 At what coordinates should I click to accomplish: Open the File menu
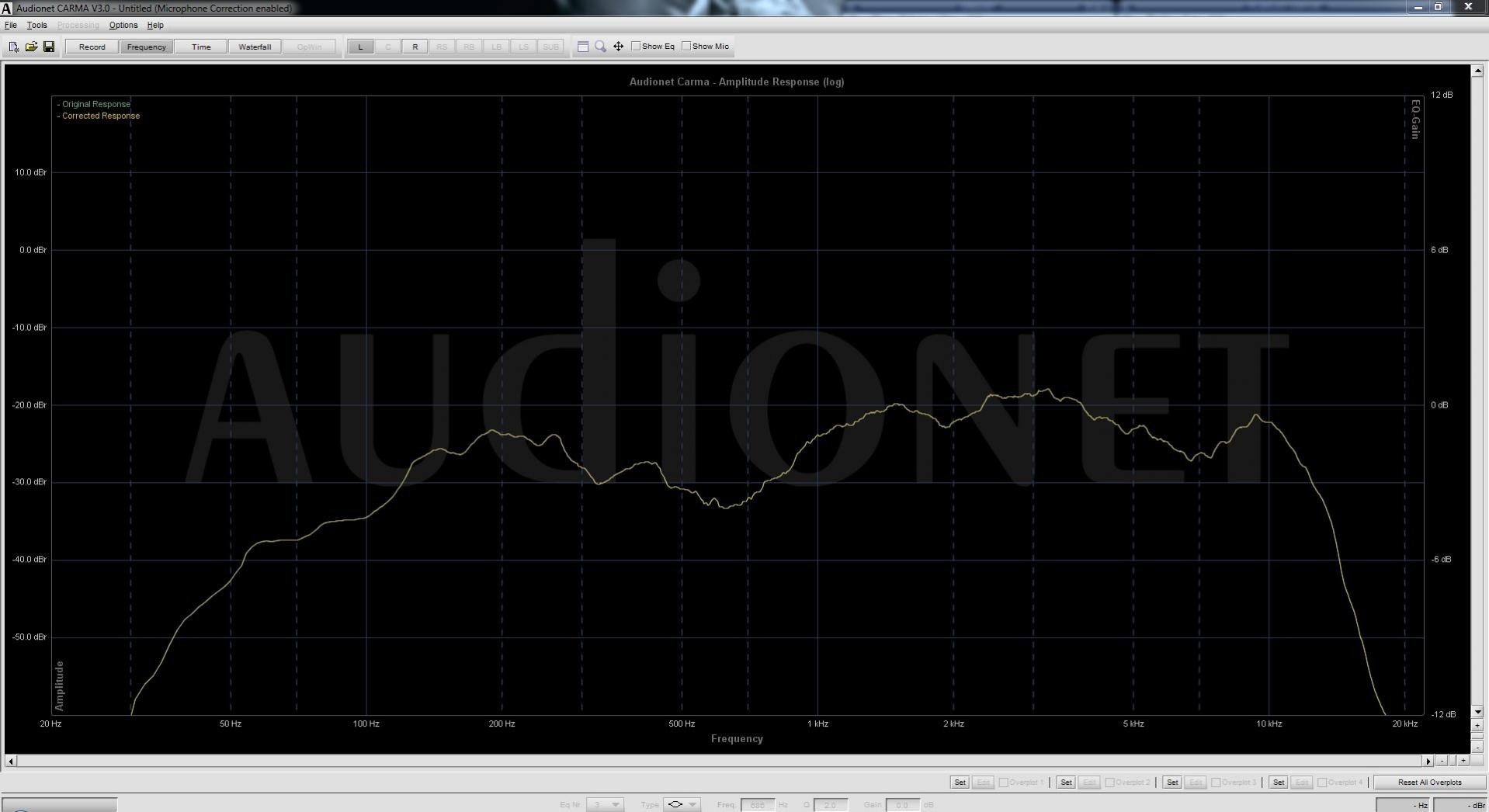tap(11, 26)
